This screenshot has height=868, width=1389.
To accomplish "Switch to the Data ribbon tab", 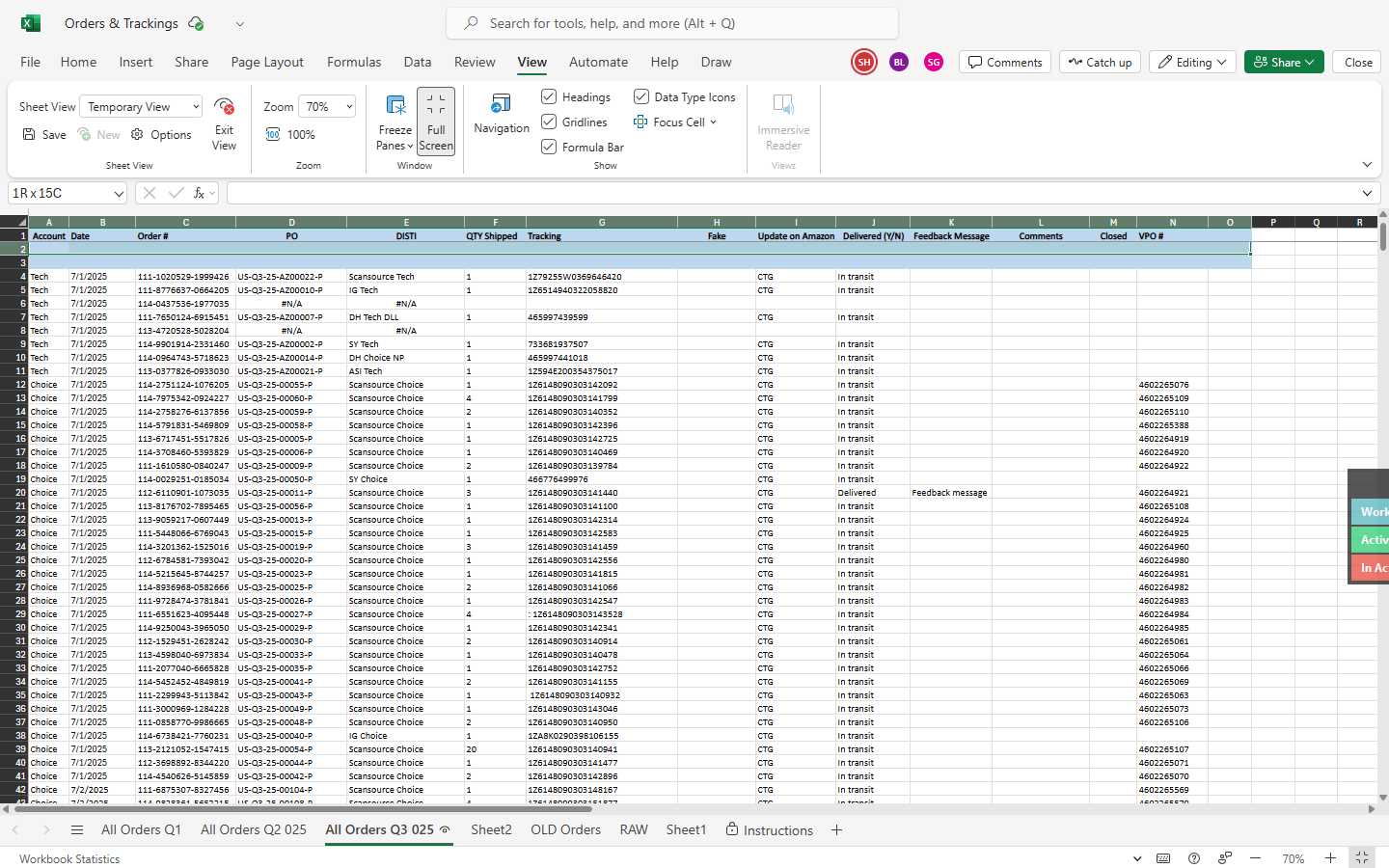I will tap(418, 62).
